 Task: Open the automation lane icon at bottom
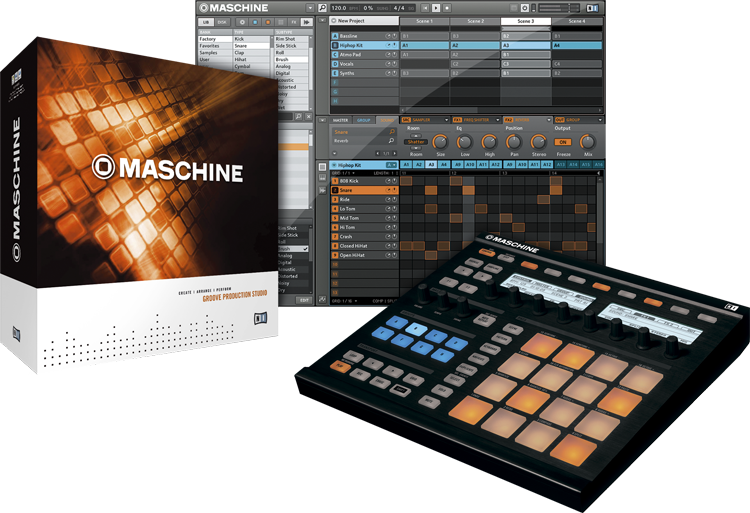[322, 300]
